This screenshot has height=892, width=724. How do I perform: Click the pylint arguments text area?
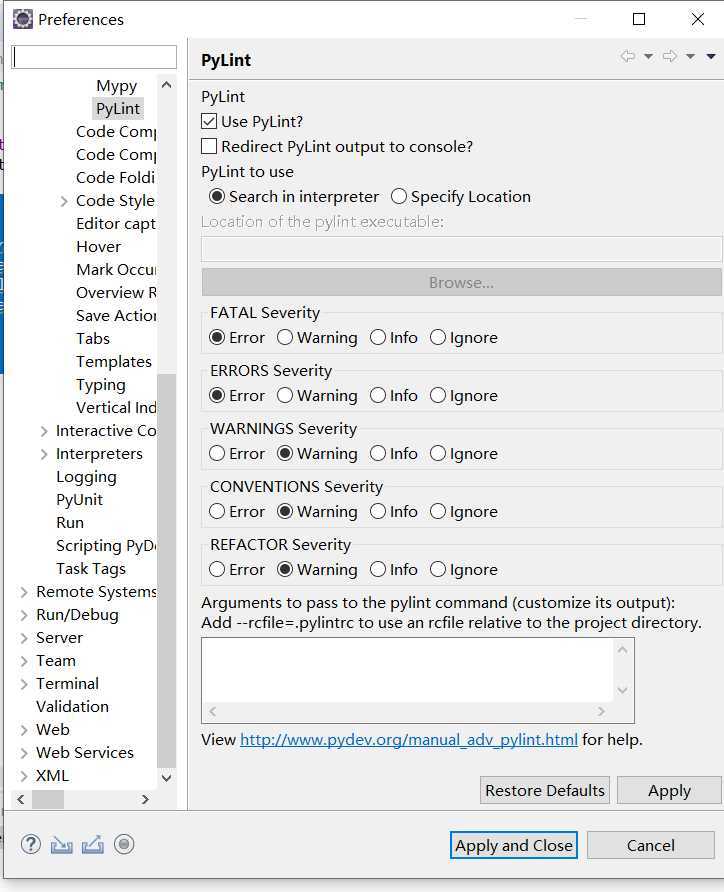coord(407,670)
